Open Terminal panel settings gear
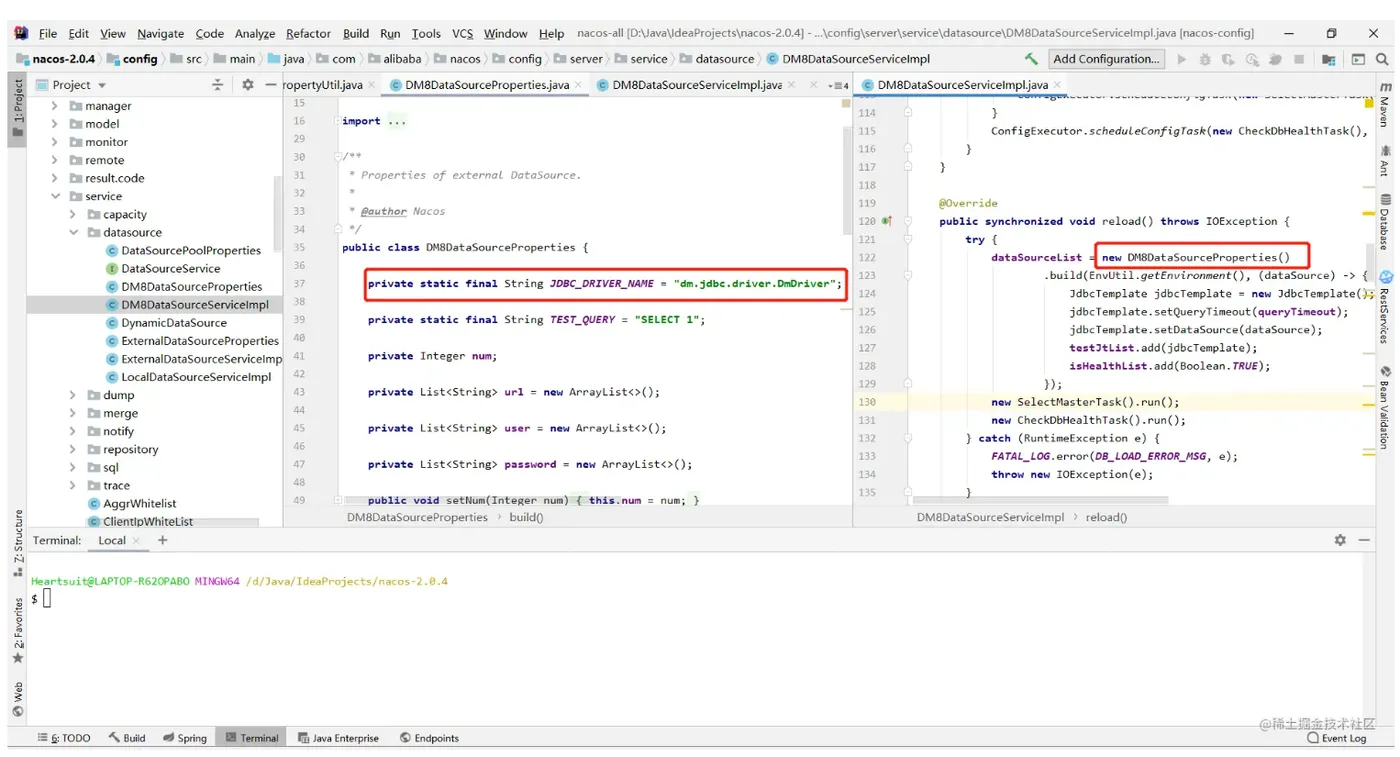1400x757 pixels. click(1340, 540)
